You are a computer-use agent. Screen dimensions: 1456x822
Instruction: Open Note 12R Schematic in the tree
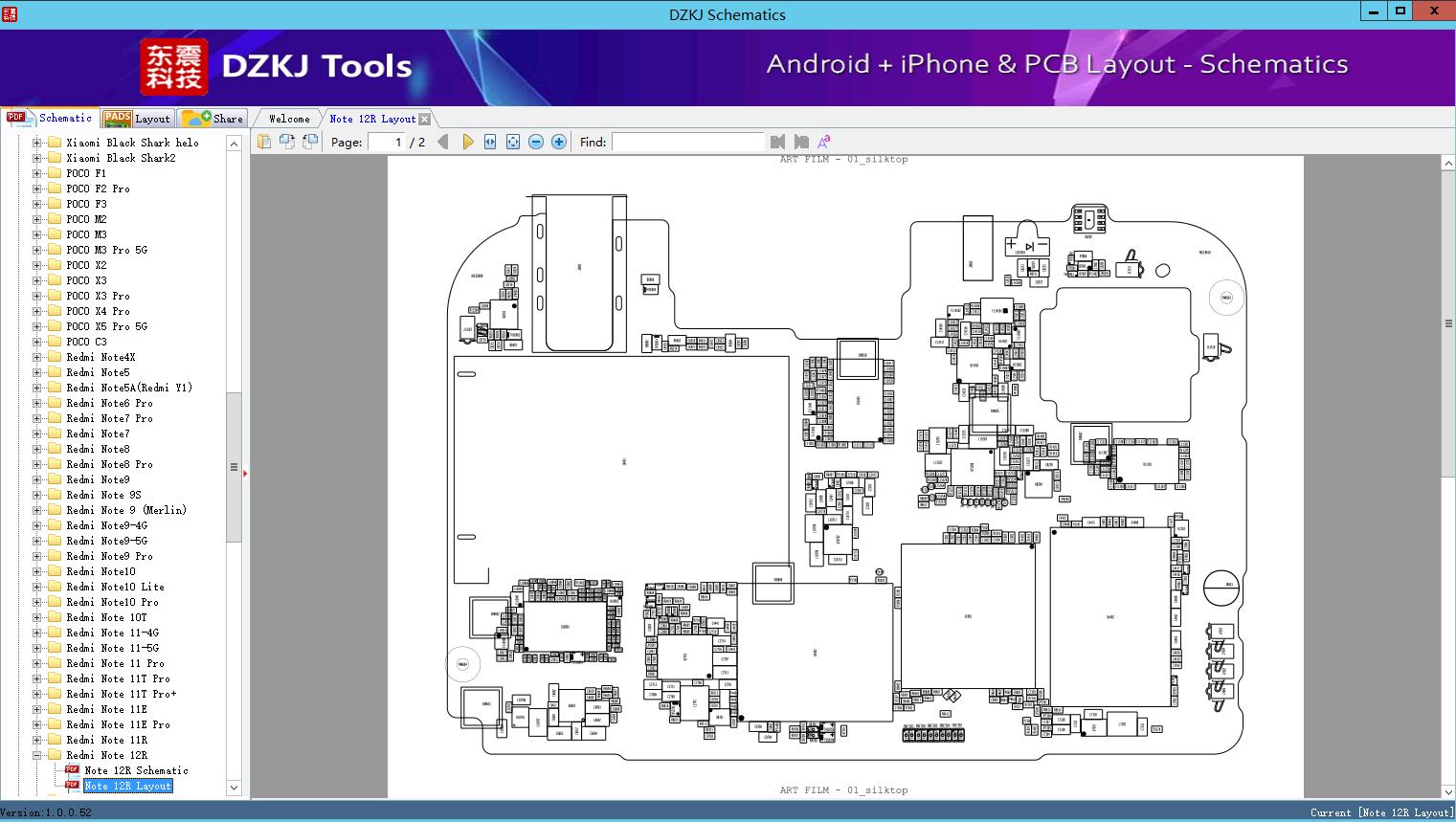point(136,770)
